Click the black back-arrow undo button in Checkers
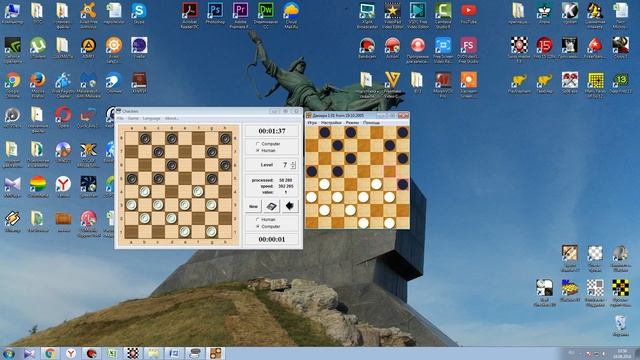 (x=289, y=206)
